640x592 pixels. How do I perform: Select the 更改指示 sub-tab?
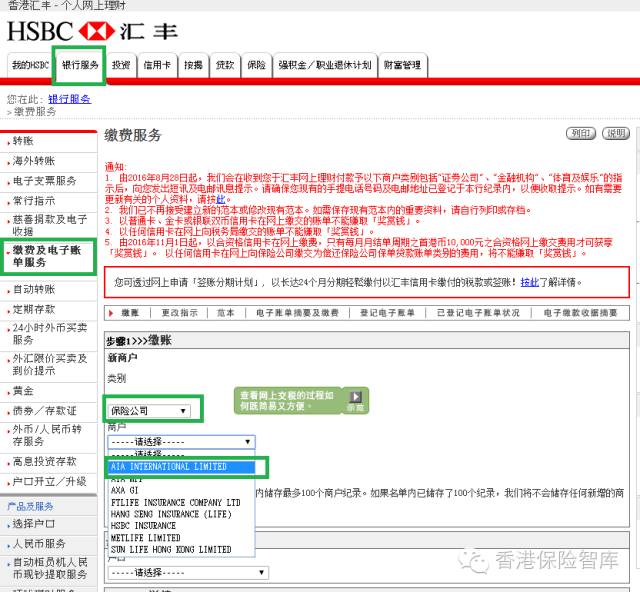(179, 313)
